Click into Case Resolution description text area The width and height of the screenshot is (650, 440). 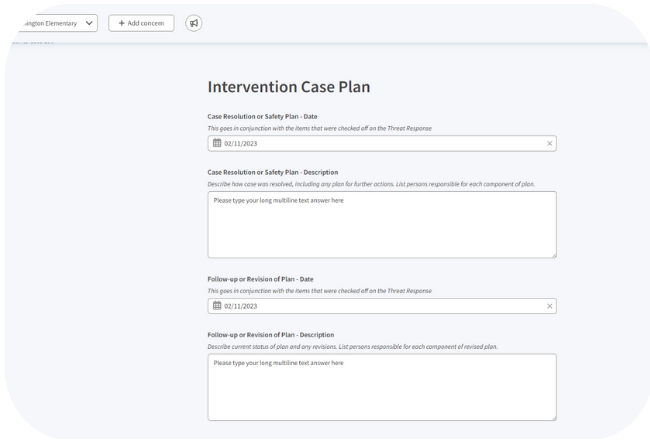coord(381,225)
